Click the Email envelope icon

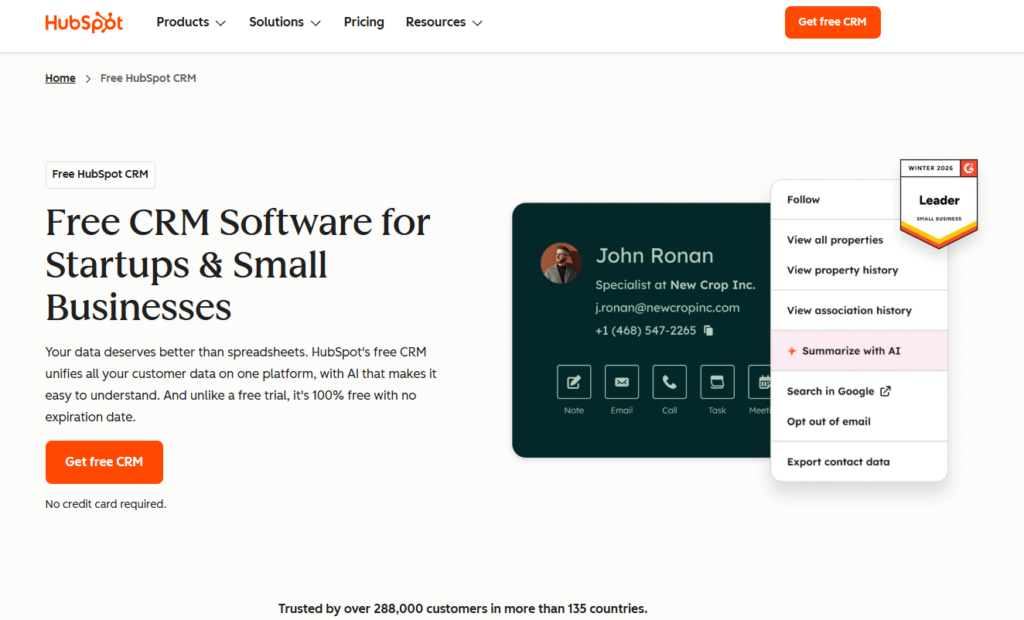point(621,382)
